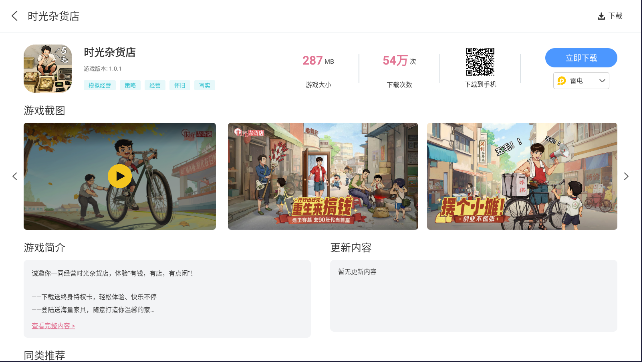
Task: Click the 下载到手机 label under QR code
Action: [x=480, y=84]
